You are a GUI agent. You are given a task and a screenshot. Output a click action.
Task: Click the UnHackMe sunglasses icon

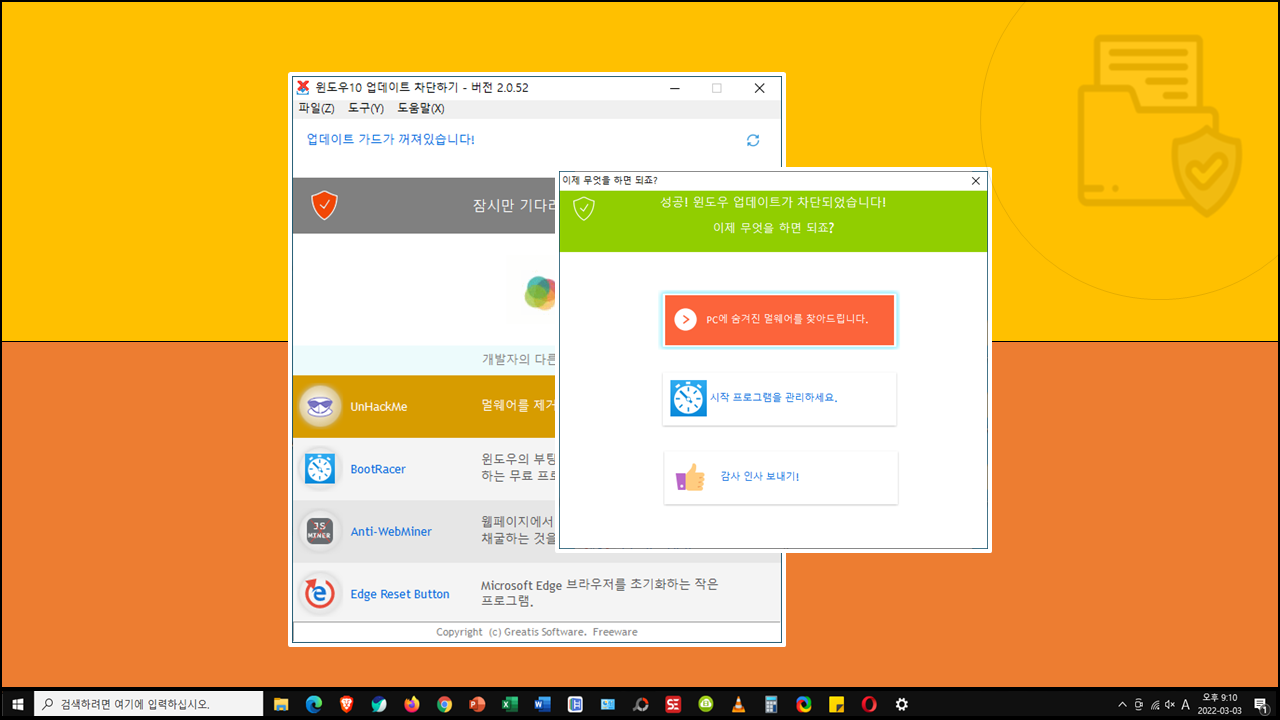pyautogui.click(x=320, y=406)
